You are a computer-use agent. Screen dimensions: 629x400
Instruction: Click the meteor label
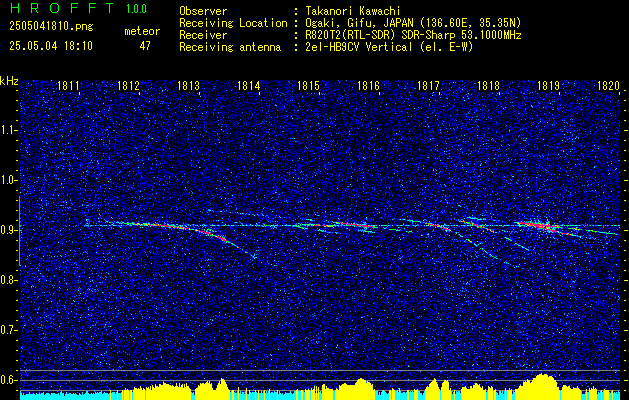142,31
